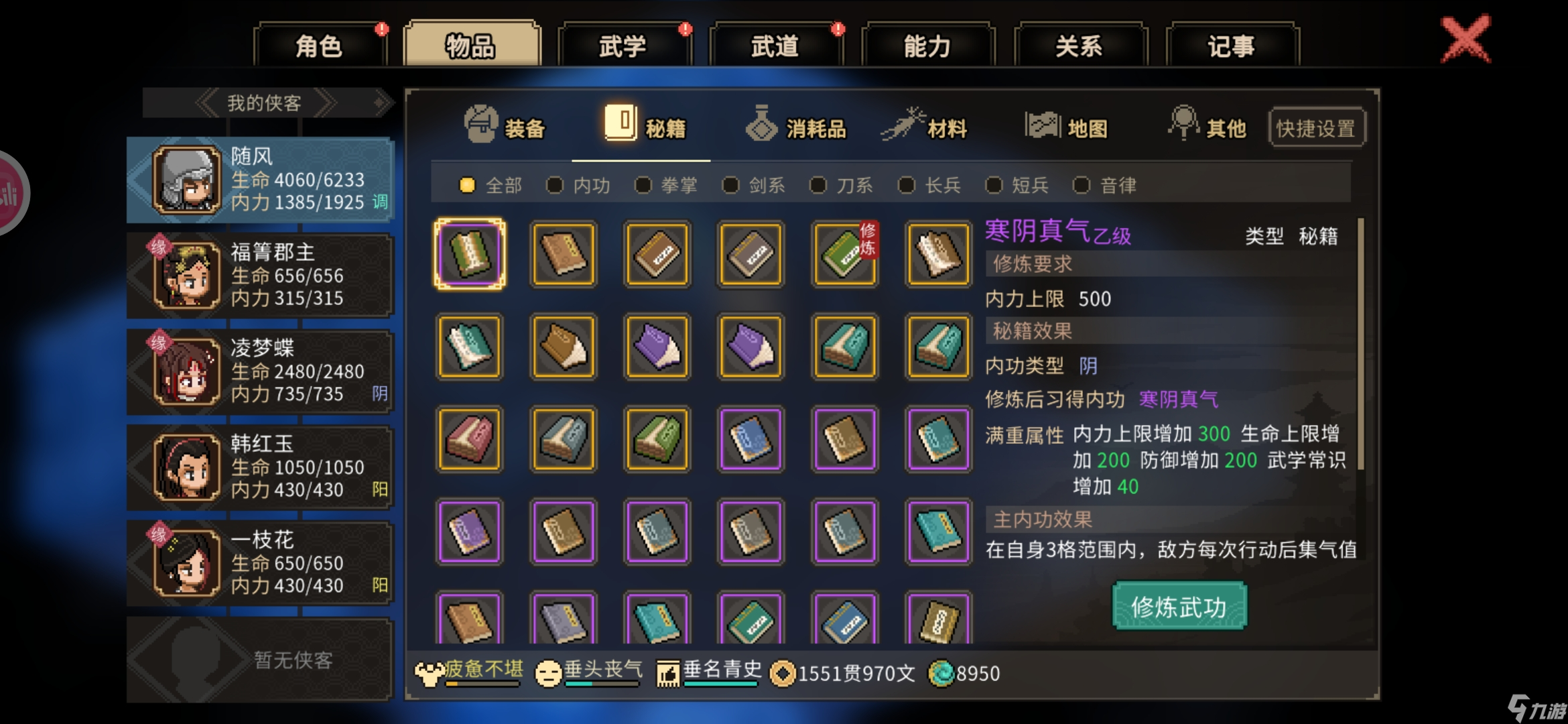Viewport: 1568px width, 724px height.
Task: Select the green book marked 修炼
Action: [844, 254]
